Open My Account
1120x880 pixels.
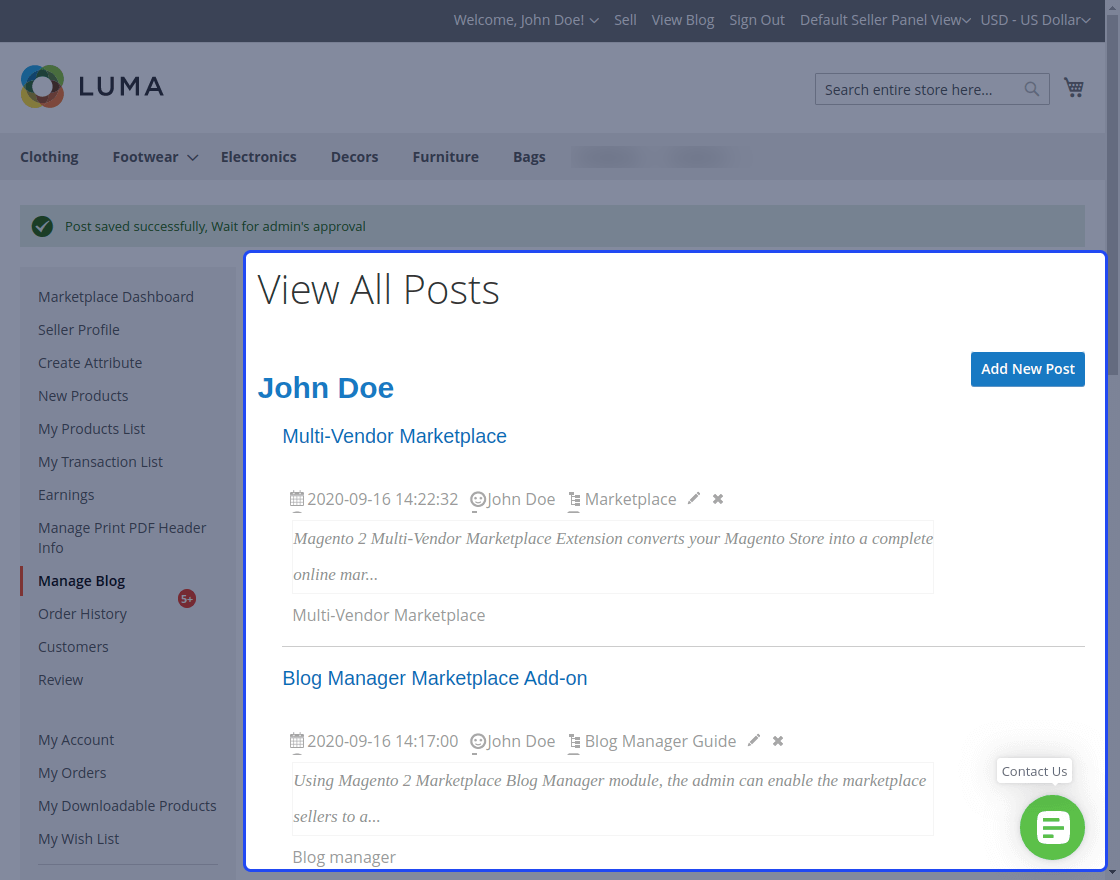(x=76, y=740)
